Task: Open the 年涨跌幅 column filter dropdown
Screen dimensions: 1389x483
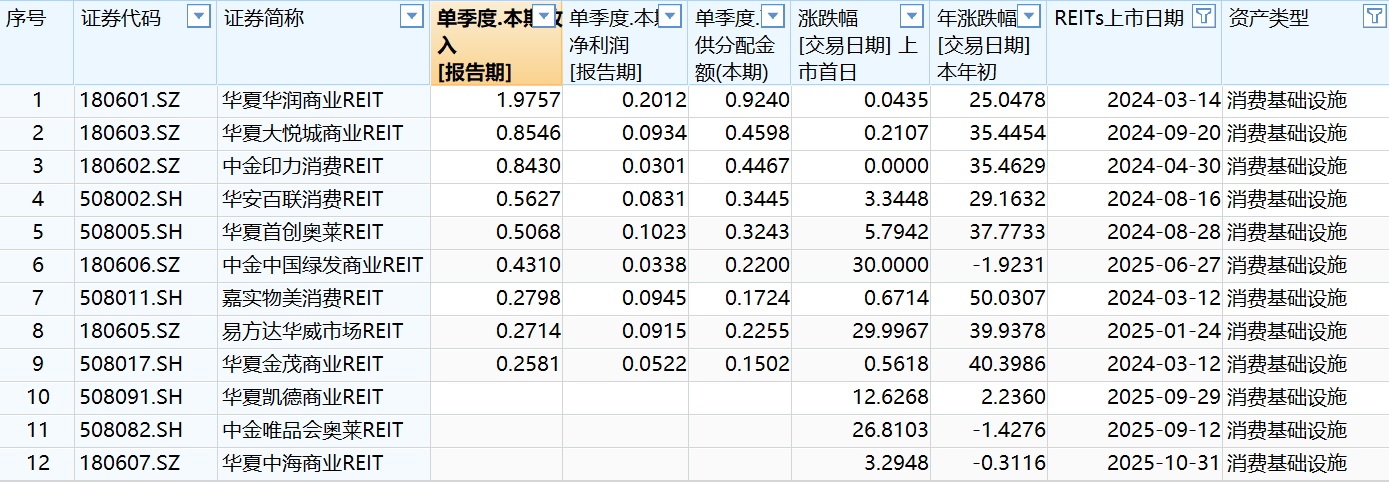Action: point(1029,17)
